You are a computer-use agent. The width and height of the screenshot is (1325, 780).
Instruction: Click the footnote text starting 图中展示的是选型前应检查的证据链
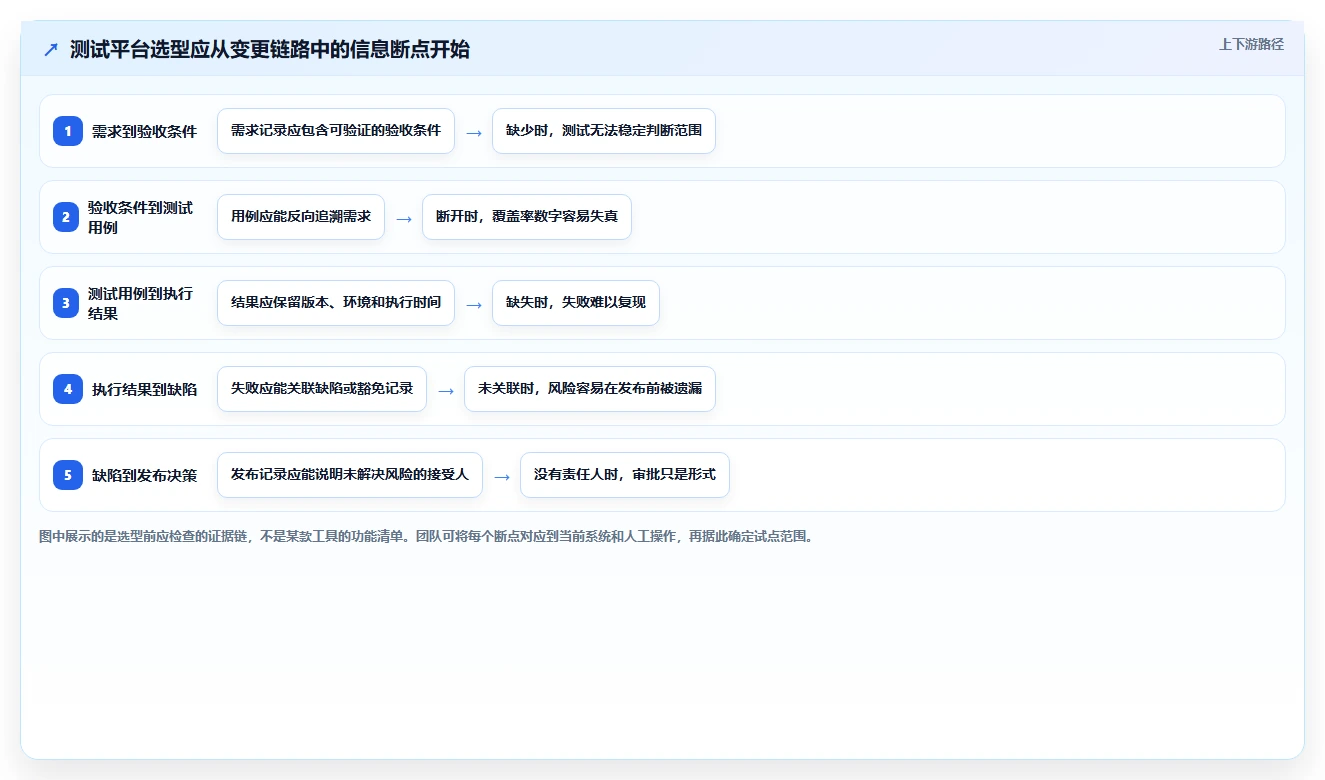point(428,536)
